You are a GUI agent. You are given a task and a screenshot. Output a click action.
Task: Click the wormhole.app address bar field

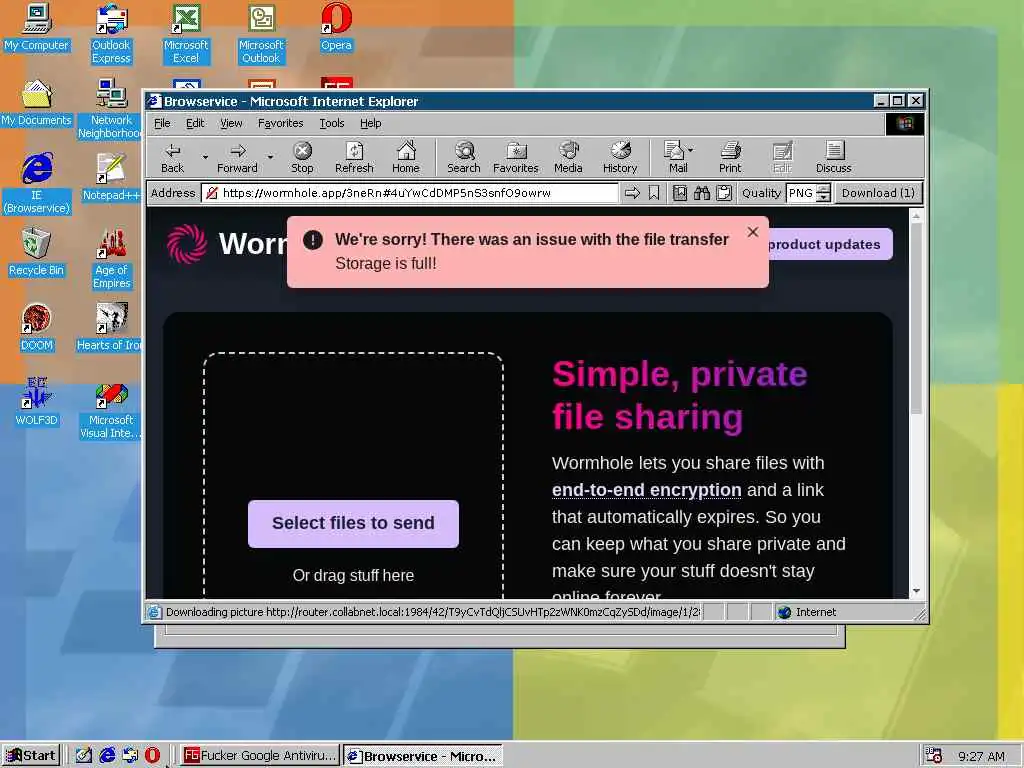(409, 193)
